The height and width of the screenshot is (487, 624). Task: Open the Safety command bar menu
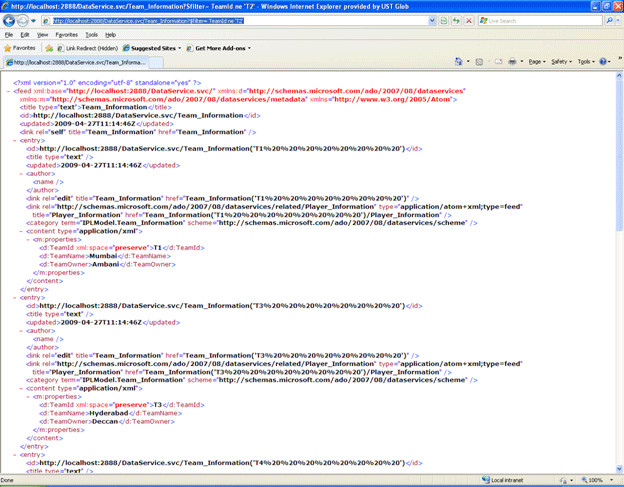(x=562, y=62)
